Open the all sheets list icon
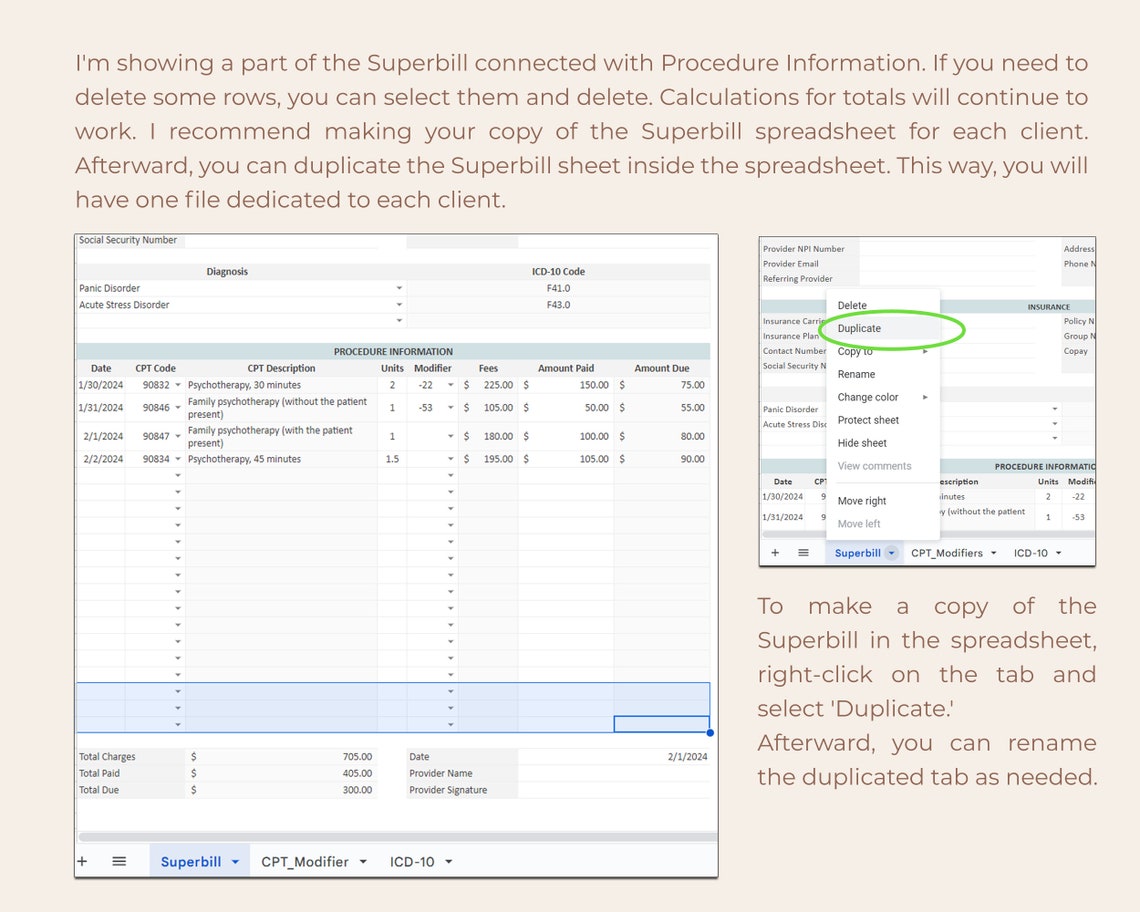This screenshot has width=1140, height=912. (118, 861)
